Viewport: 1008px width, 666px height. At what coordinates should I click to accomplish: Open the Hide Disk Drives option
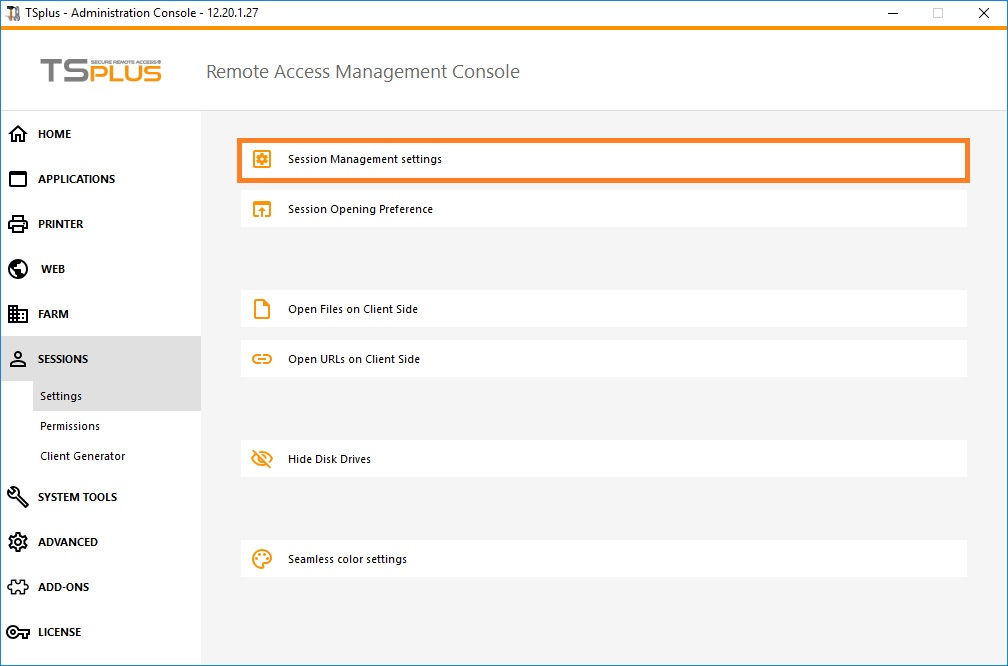[x=604, y=459]
